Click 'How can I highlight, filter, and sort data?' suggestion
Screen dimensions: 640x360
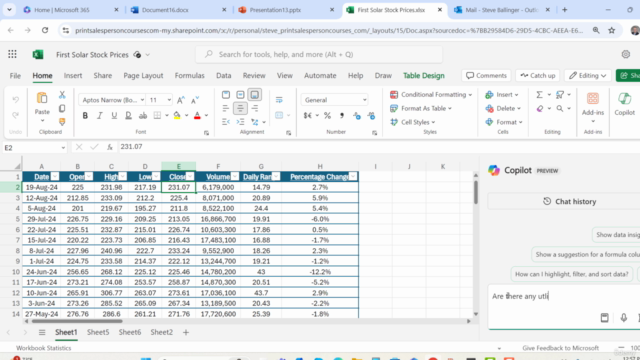(571, 274)
